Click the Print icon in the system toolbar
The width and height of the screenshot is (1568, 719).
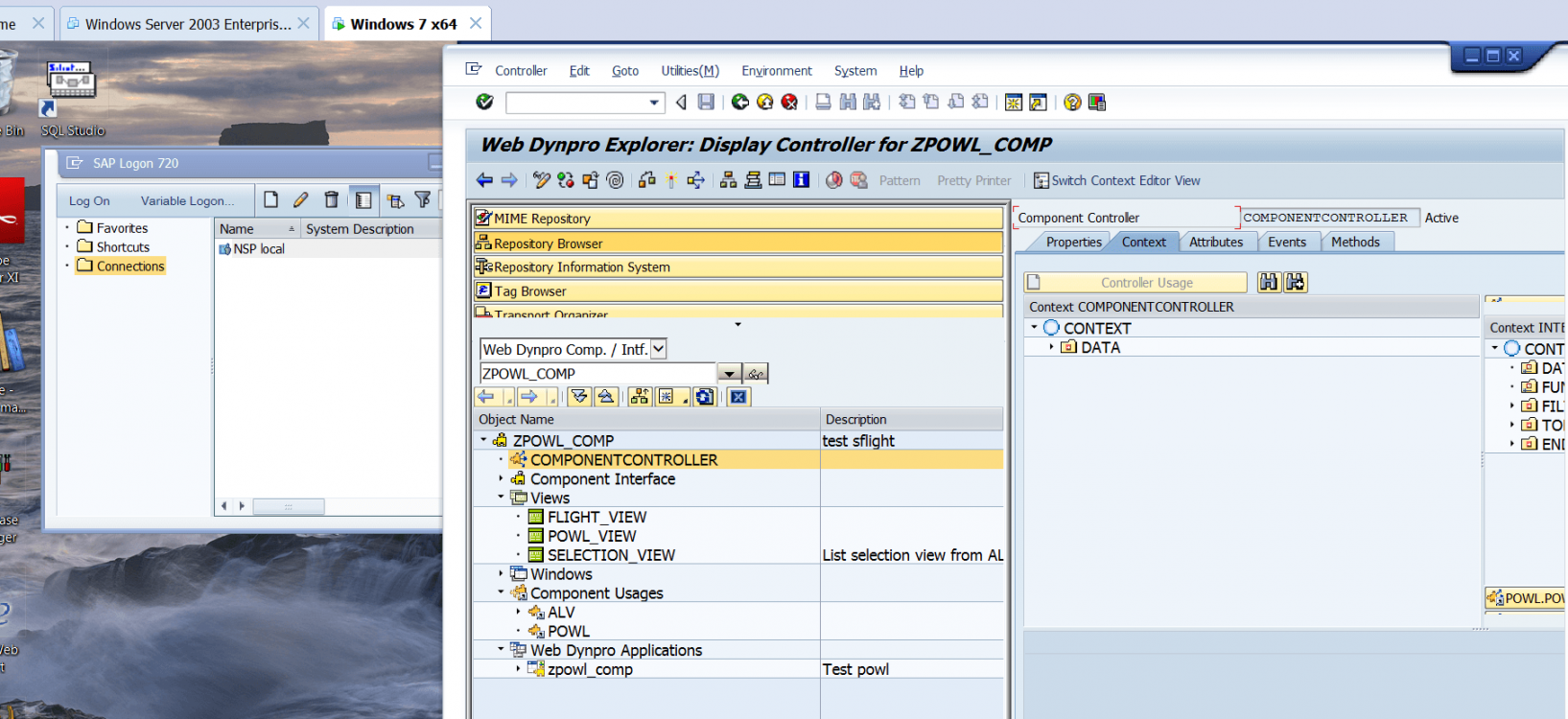pos(823,102)
